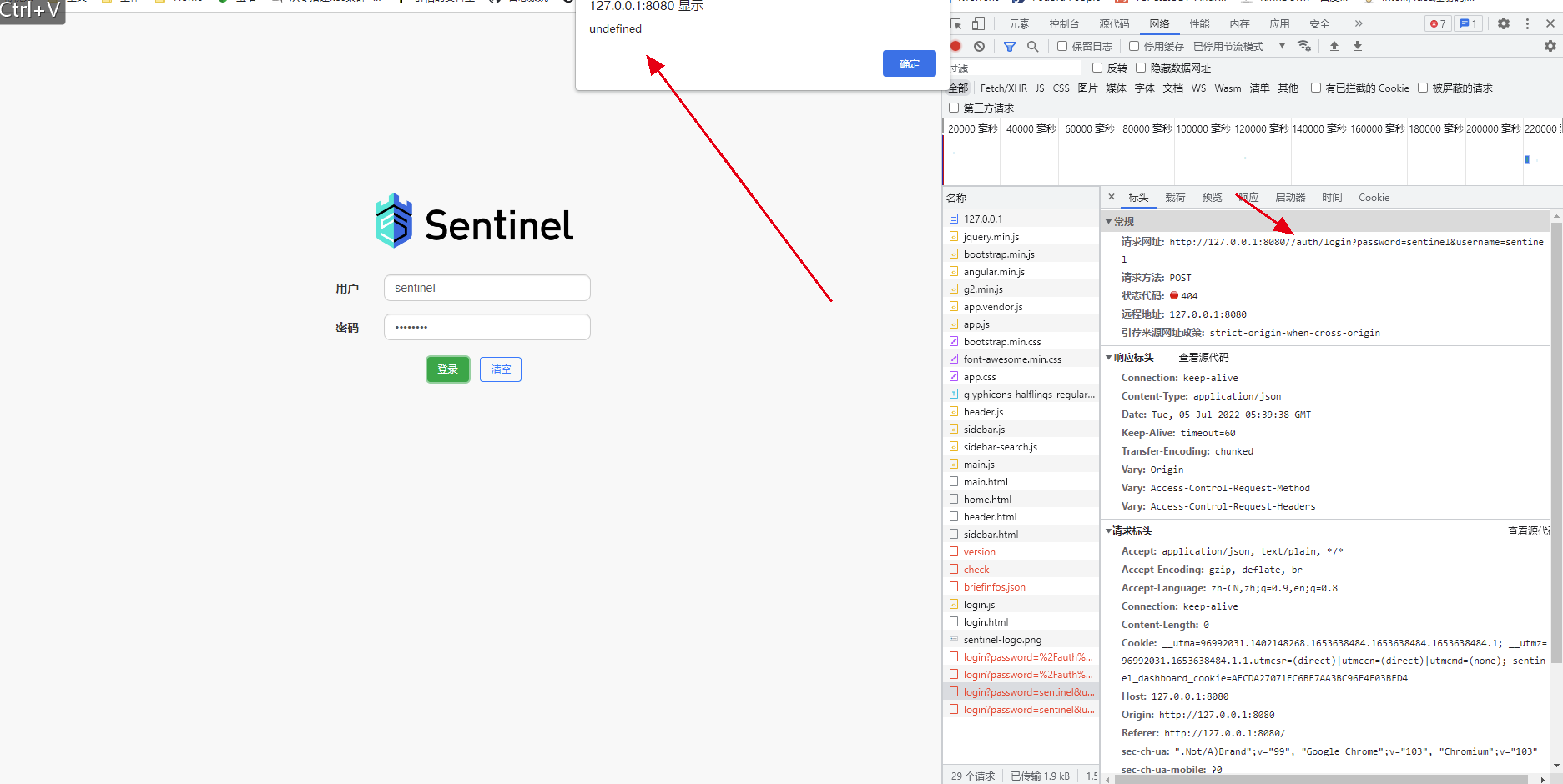
Task: Click the 用户 username input field
Action: tap(487, 288)
